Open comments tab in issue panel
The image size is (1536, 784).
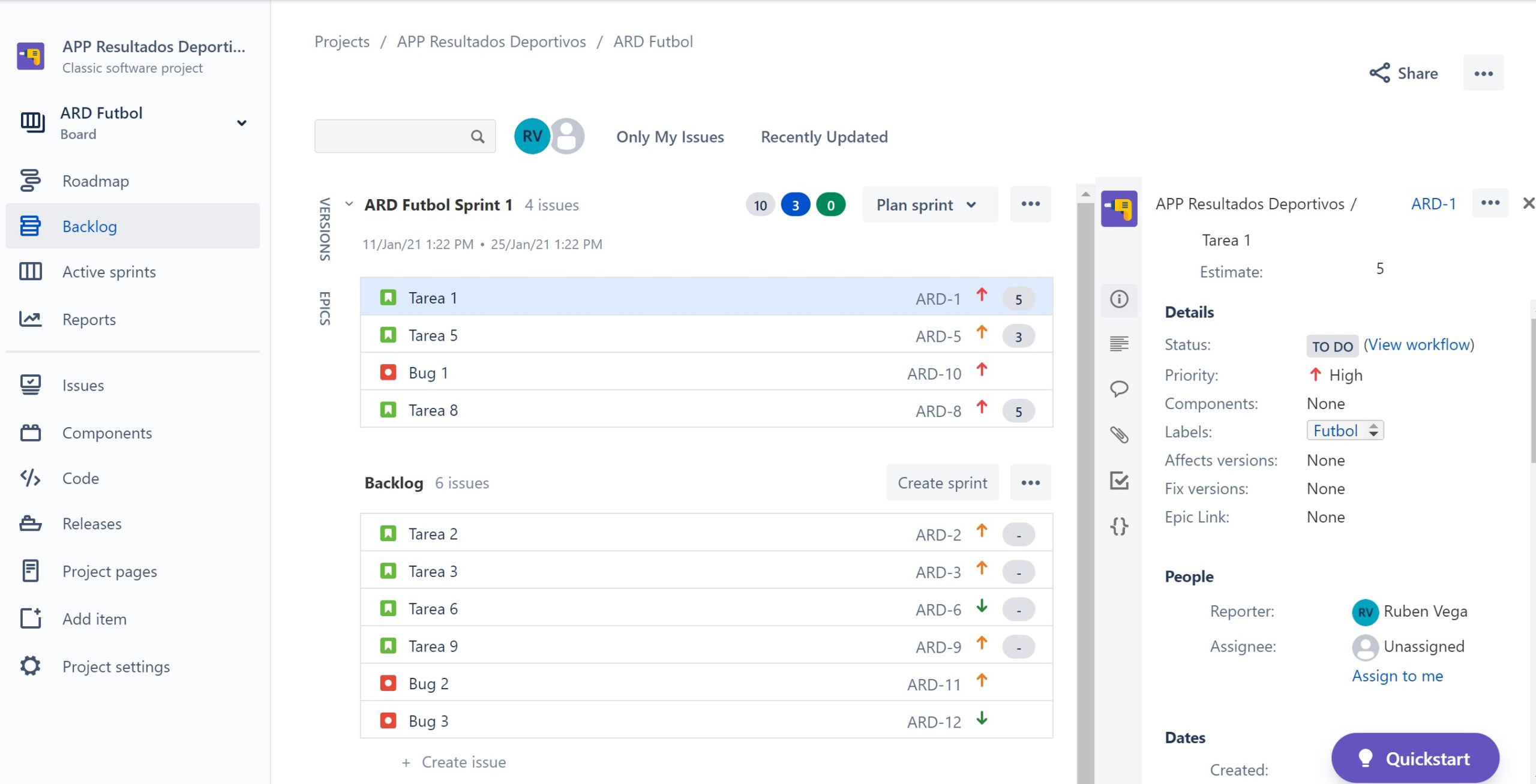(1119, 389)
